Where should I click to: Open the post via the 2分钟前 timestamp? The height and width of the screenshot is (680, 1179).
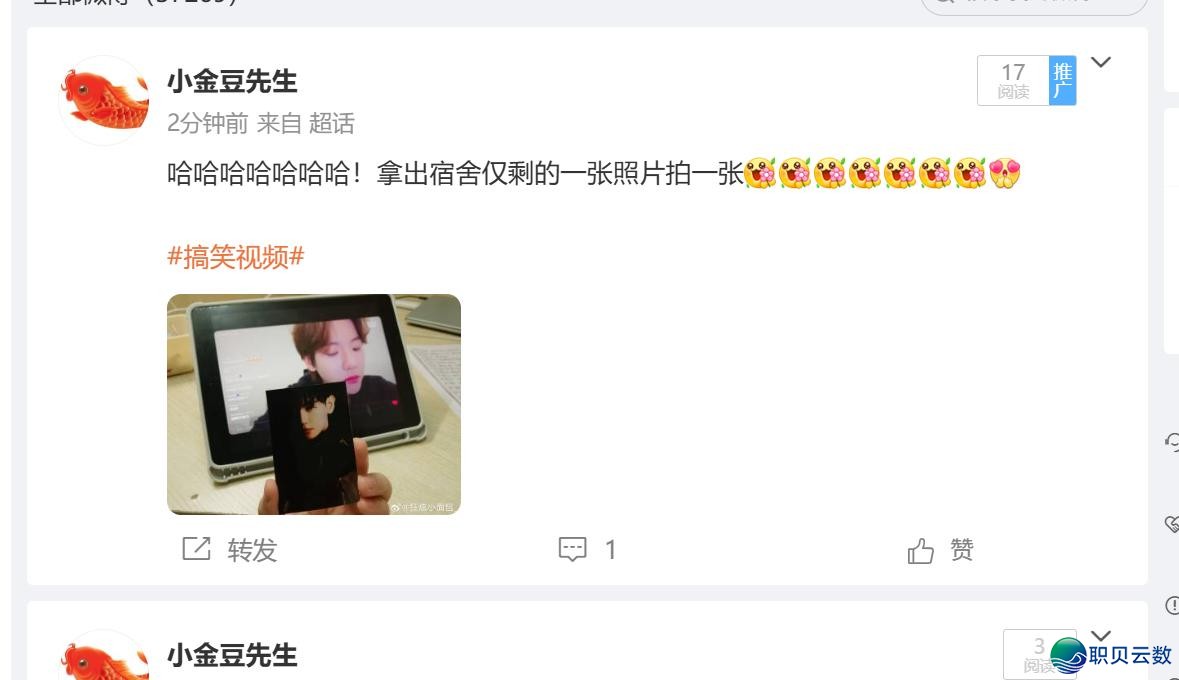tap(208, 123)
